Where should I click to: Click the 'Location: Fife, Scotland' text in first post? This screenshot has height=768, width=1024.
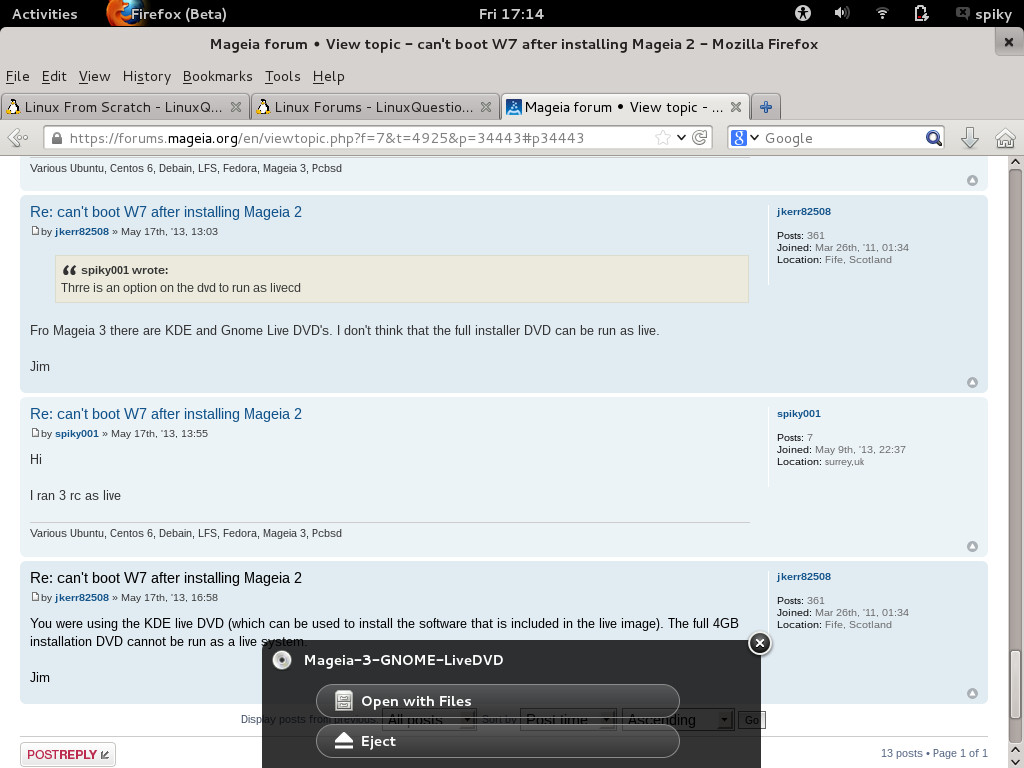(834, 259)
